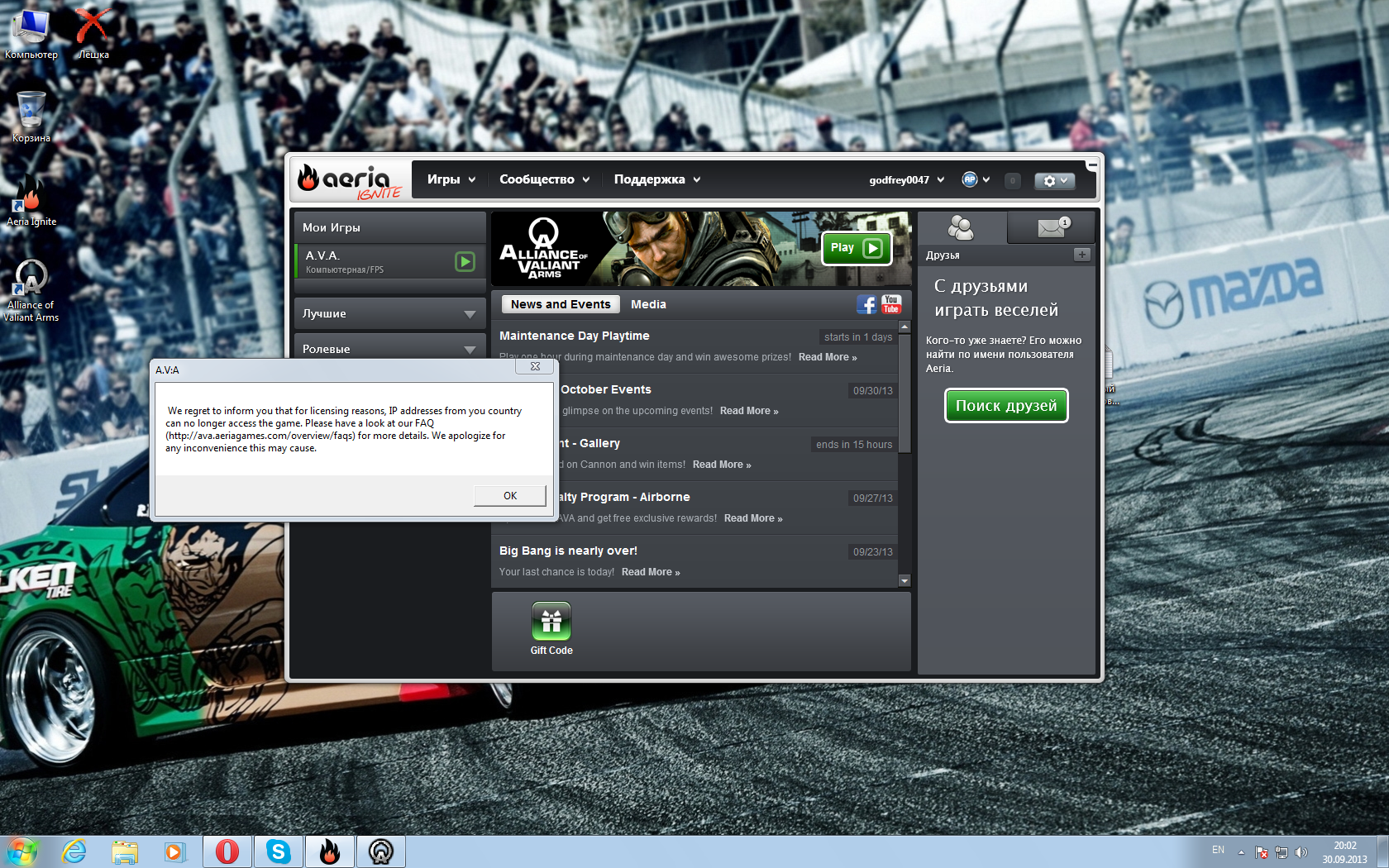
Task: Open Read More for Big Bang is nearly over
Action: tap(651, 572)
